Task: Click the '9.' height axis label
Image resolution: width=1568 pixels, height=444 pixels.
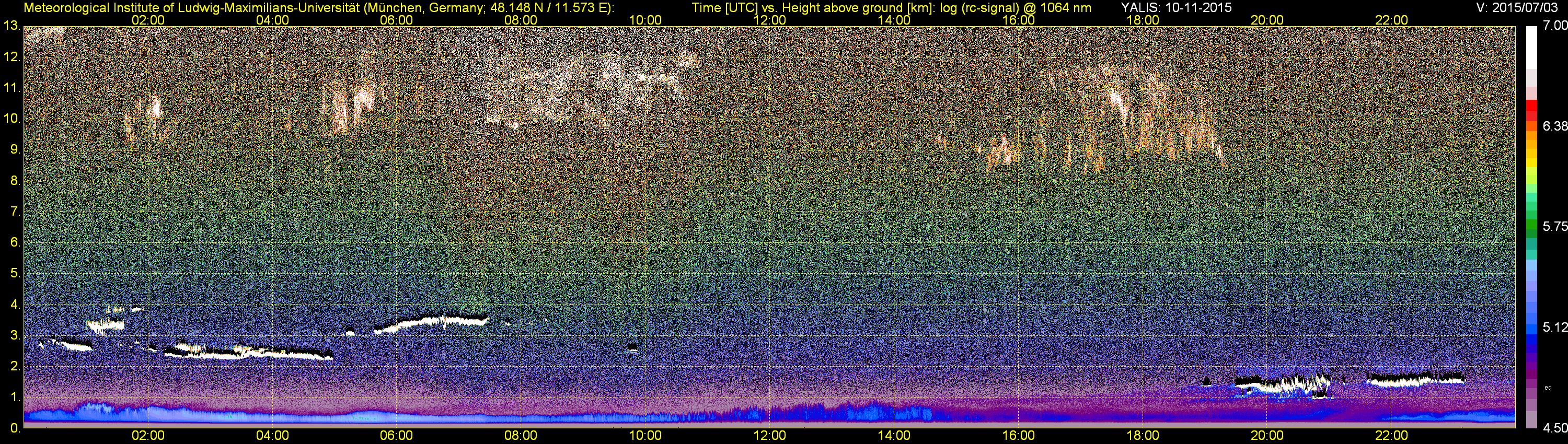Action: [15, 149]
